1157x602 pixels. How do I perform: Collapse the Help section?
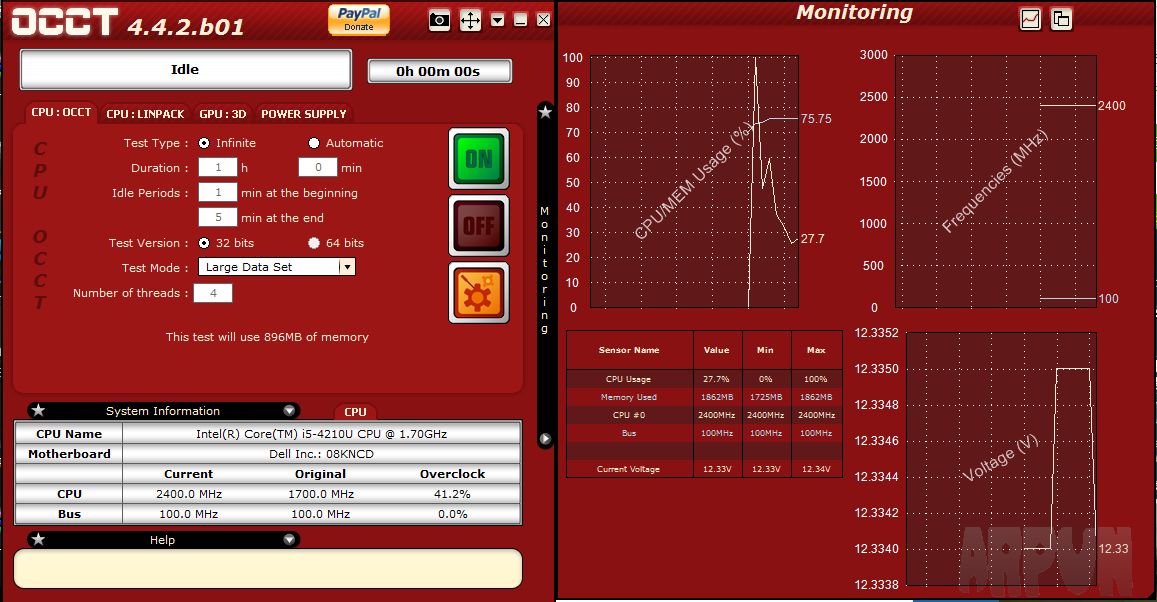pyautogui.click(x=289, y=539)
